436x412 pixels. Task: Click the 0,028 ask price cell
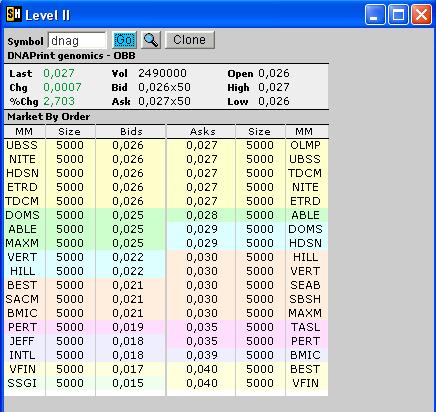(202, 215)
